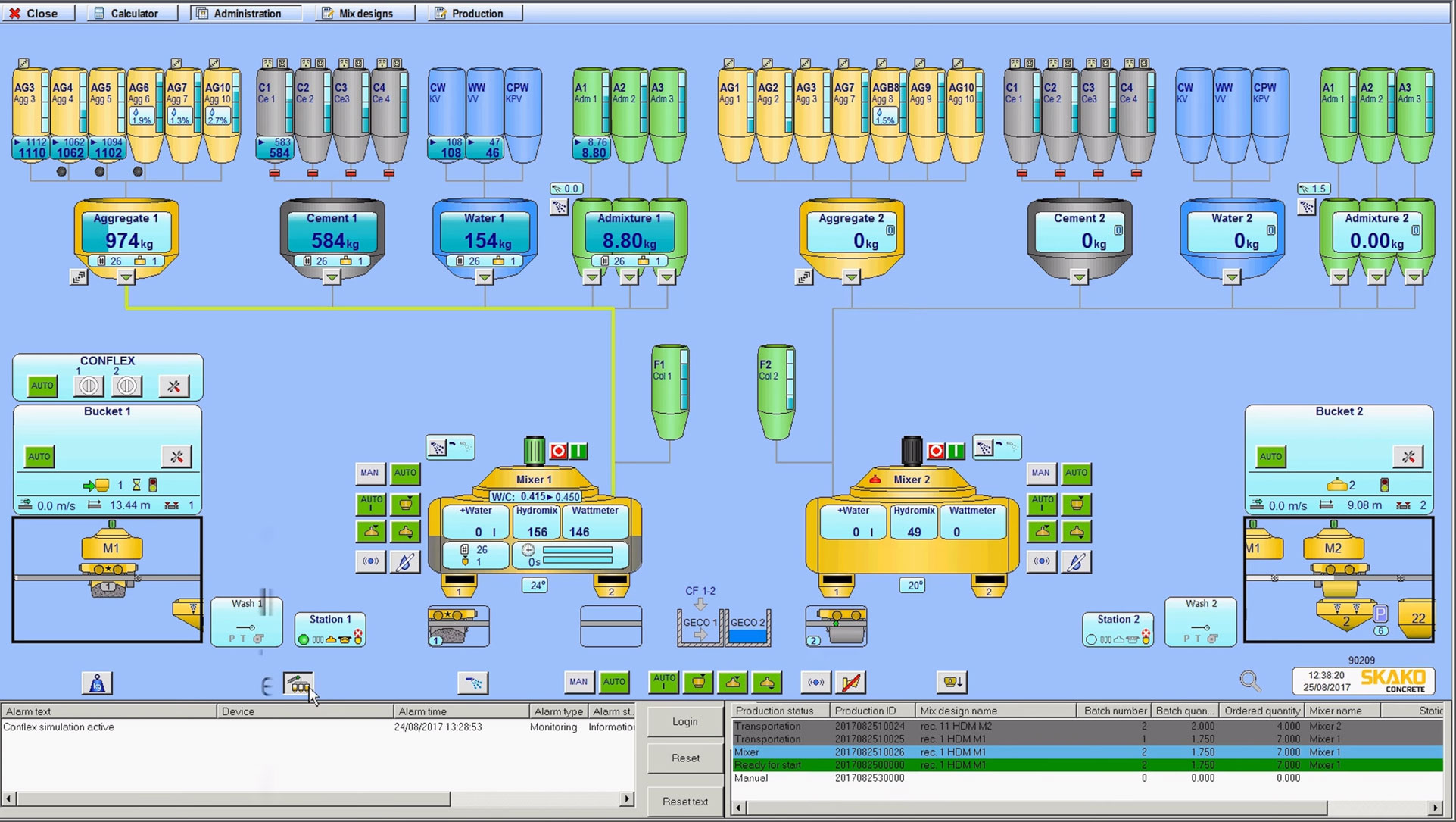The height and width of the screenshot is (822, 1456).
Task: Open the Administration menu
Action: [247, 13]
